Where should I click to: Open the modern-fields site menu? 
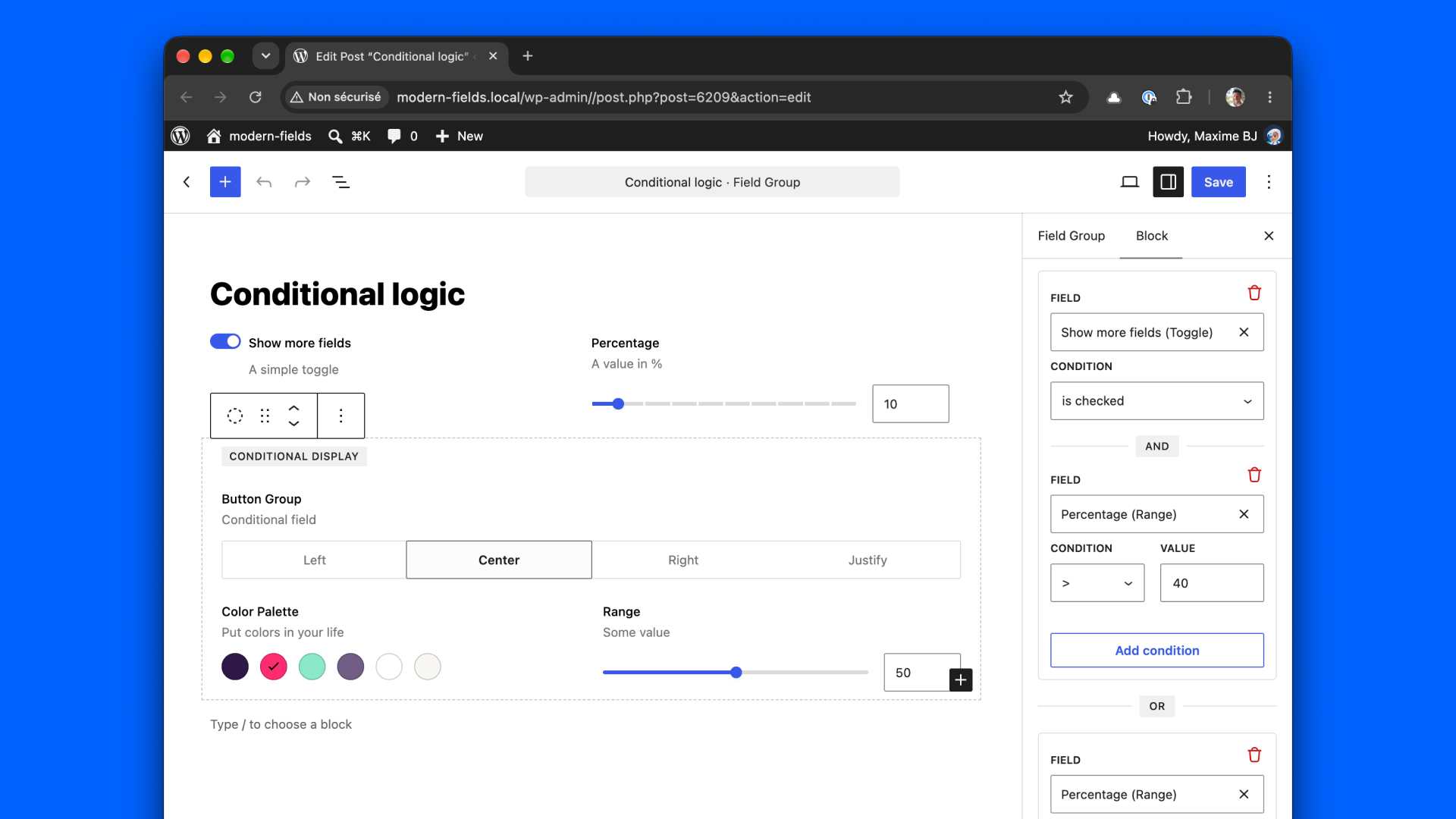click(x=259, y=136)
